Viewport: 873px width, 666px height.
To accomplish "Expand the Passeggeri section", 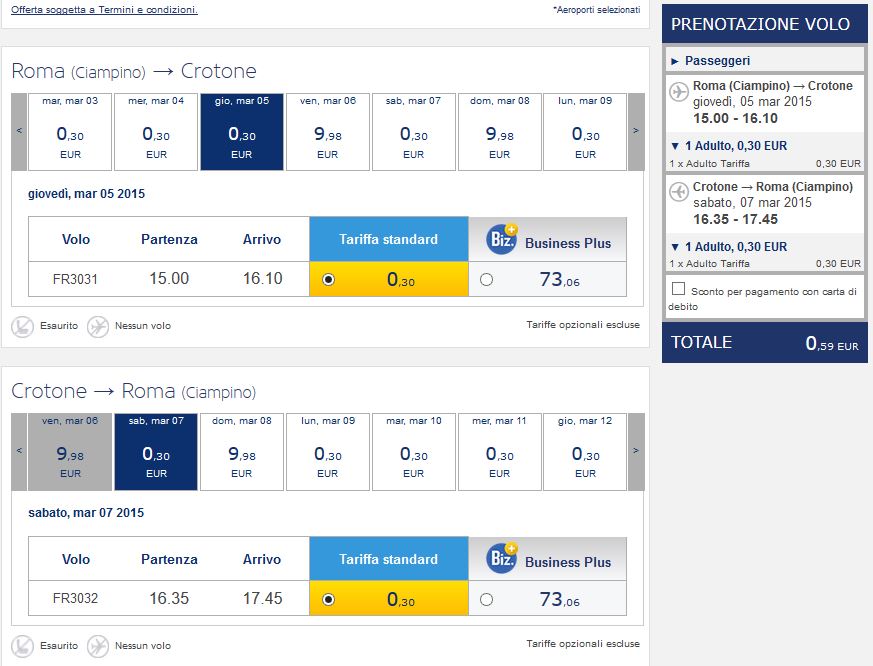I will [x=710, y=61].
